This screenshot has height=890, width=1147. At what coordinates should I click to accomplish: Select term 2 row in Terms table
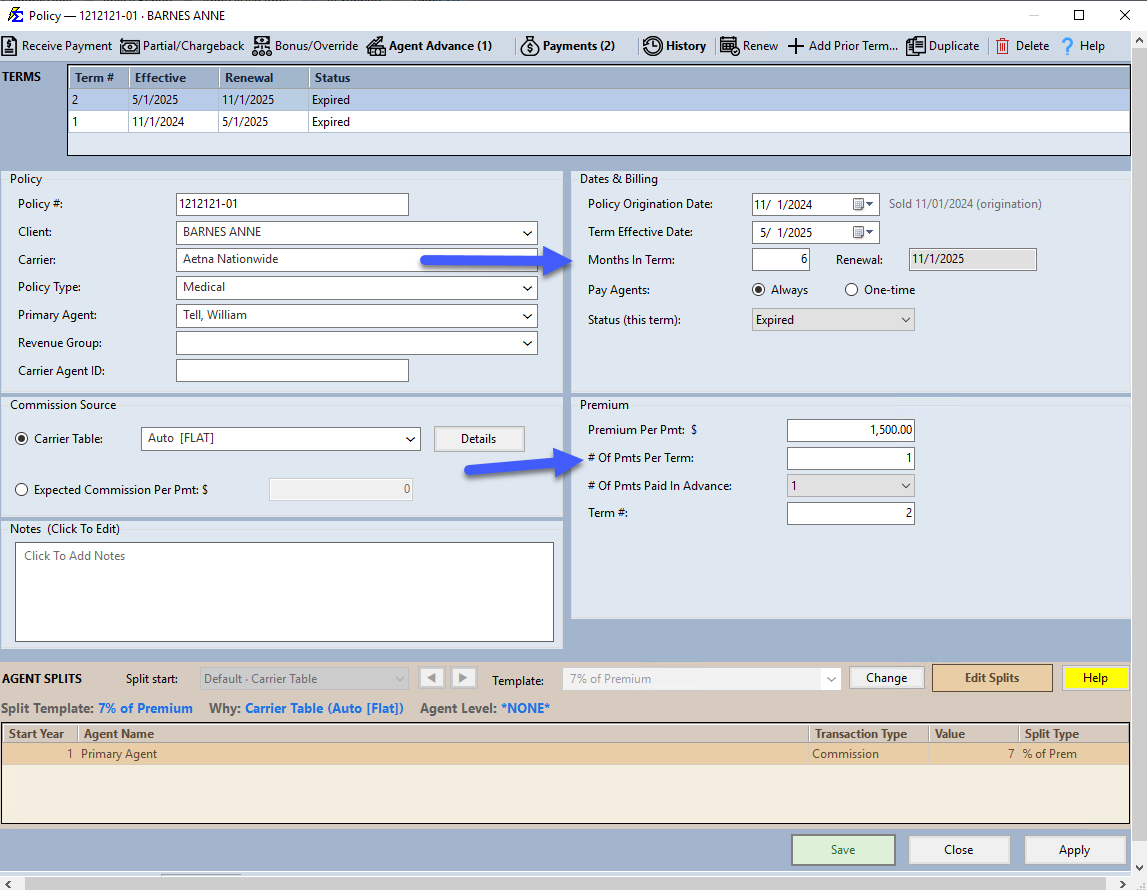[599, 100]
